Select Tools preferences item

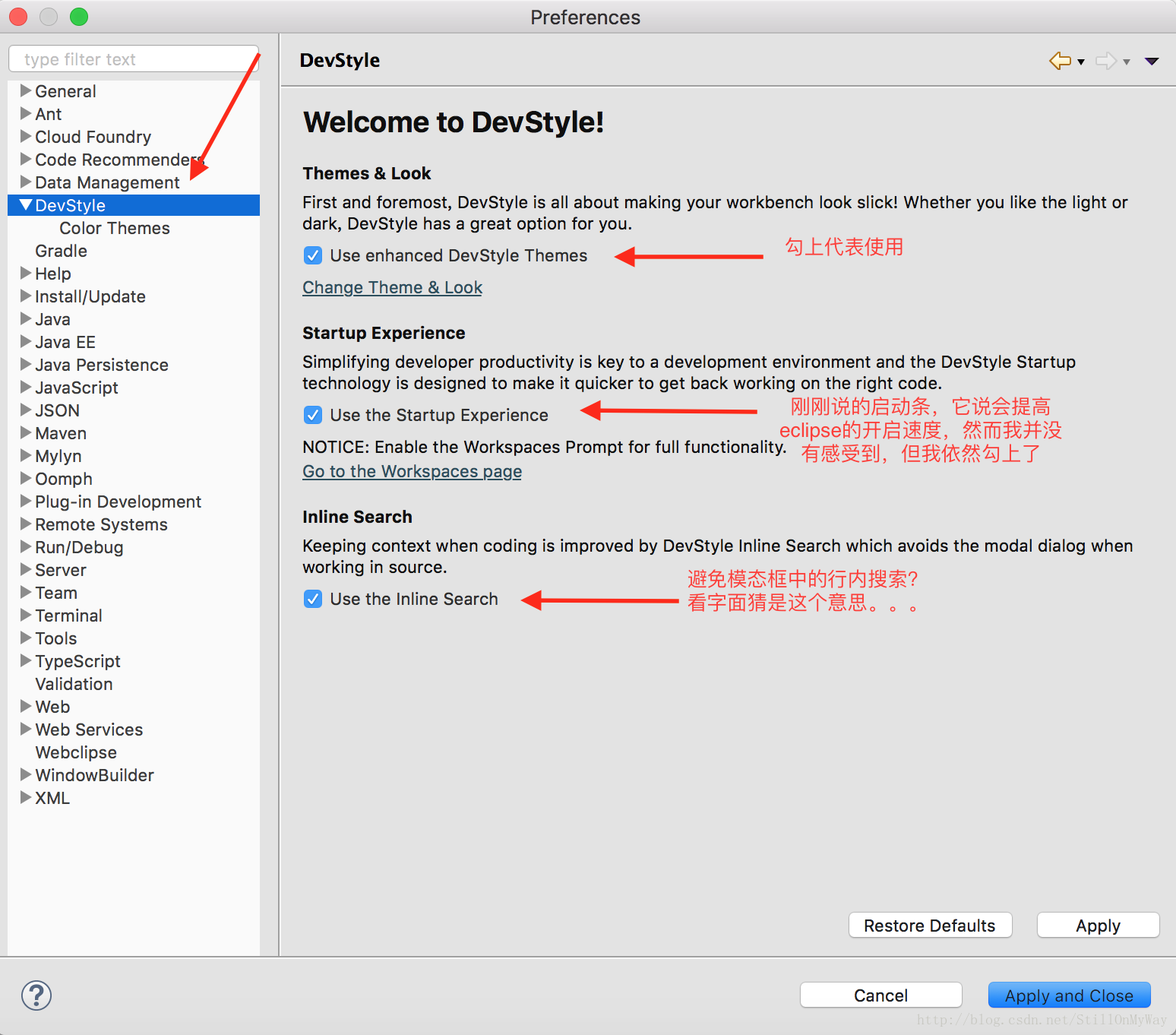(x=56, y=638)
